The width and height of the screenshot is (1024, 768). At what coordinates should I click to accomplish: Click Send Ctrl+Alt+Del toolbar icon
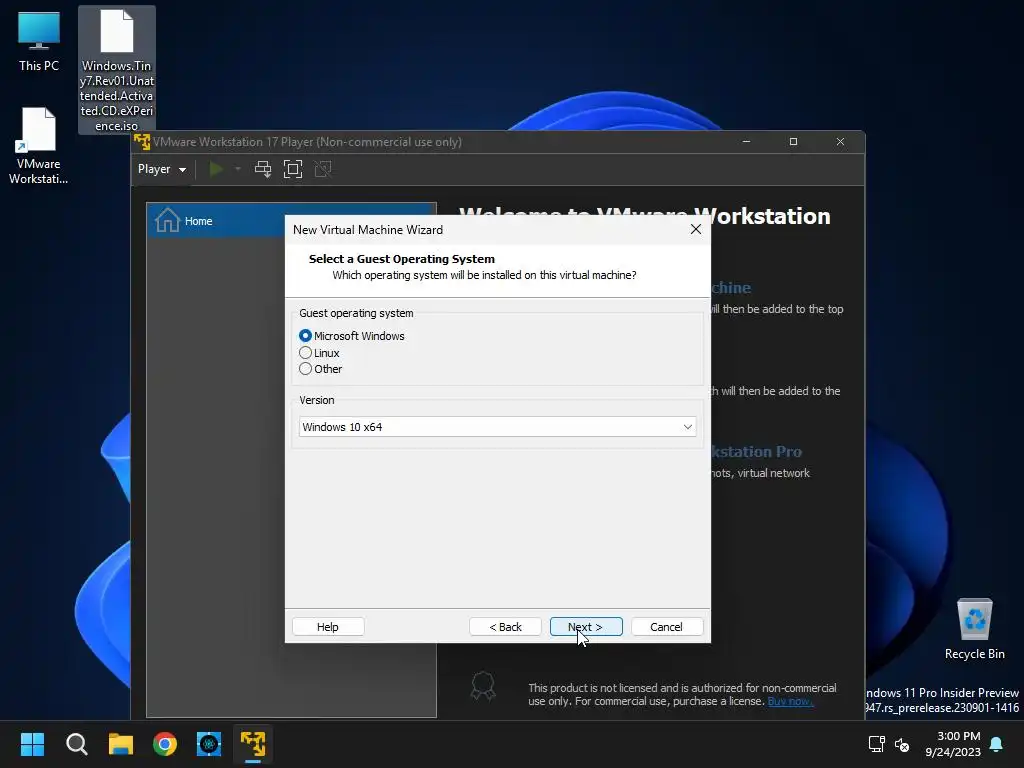tap(263, 169)
